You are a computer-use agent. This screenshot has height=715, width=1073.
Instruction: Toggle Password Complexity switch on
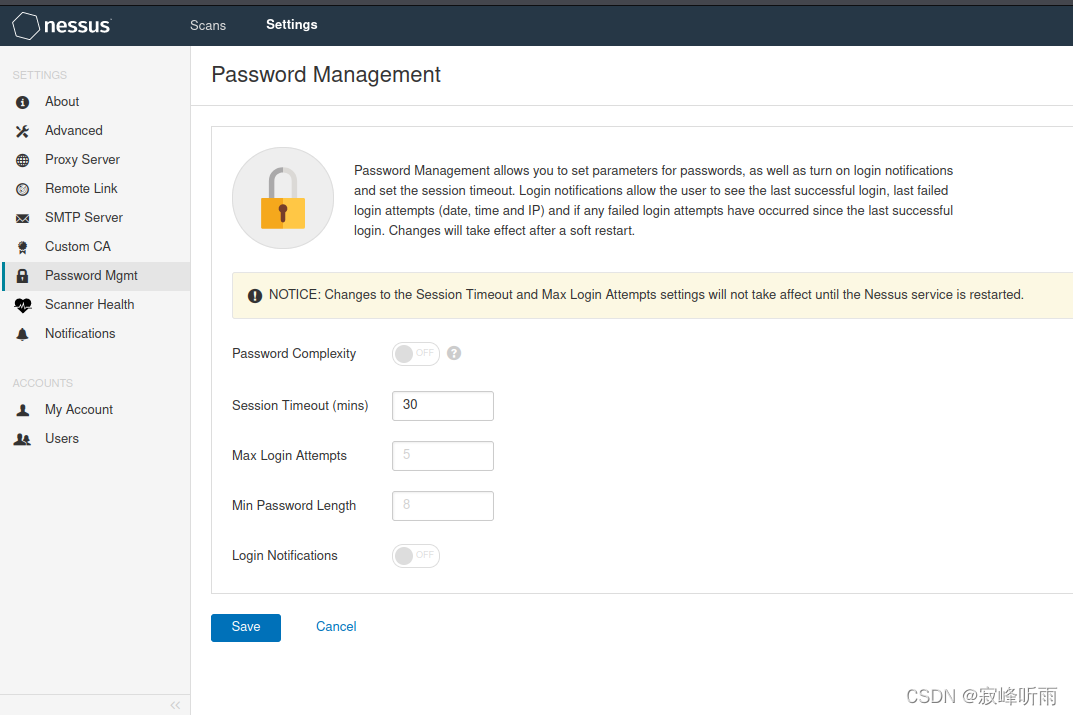coord(415,353)
